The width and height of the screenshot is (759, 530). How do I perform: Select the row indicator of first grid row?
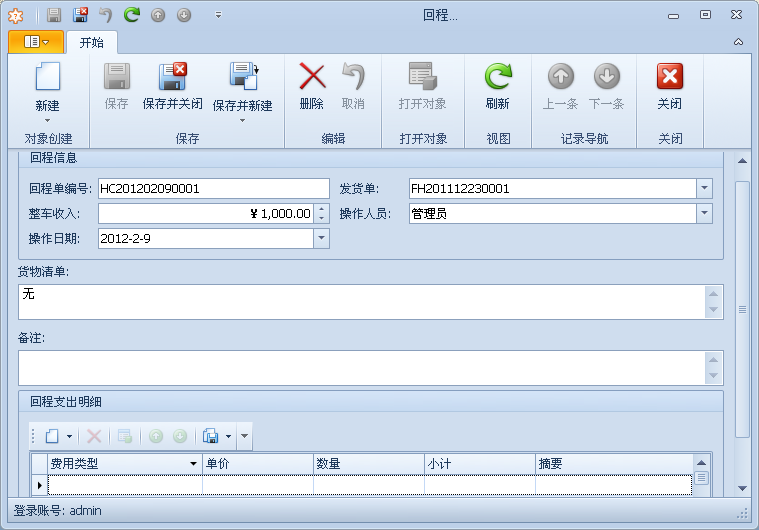[39, 485]
